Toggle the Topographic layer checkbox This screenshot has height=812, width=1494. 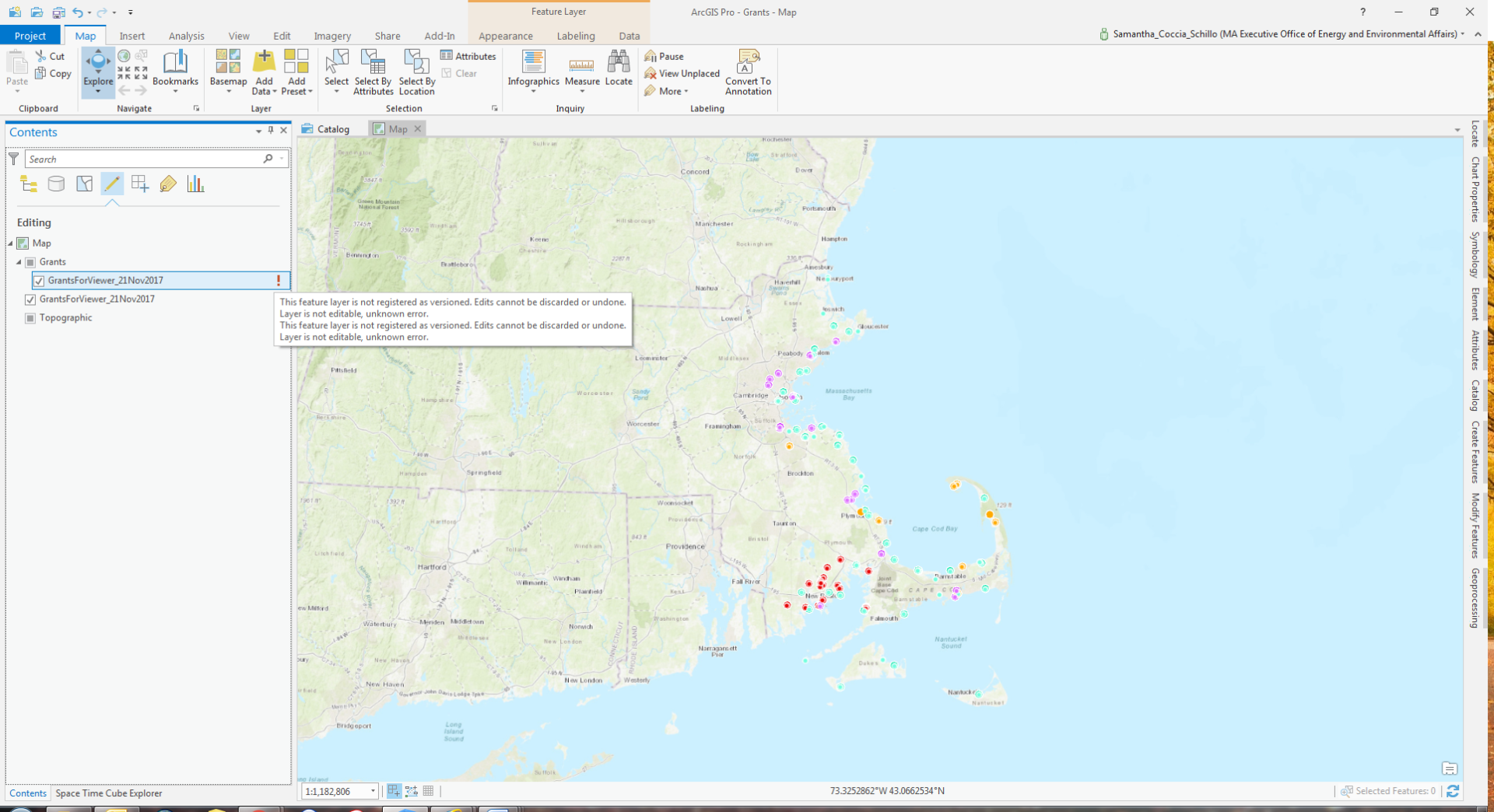pos(30,318)
